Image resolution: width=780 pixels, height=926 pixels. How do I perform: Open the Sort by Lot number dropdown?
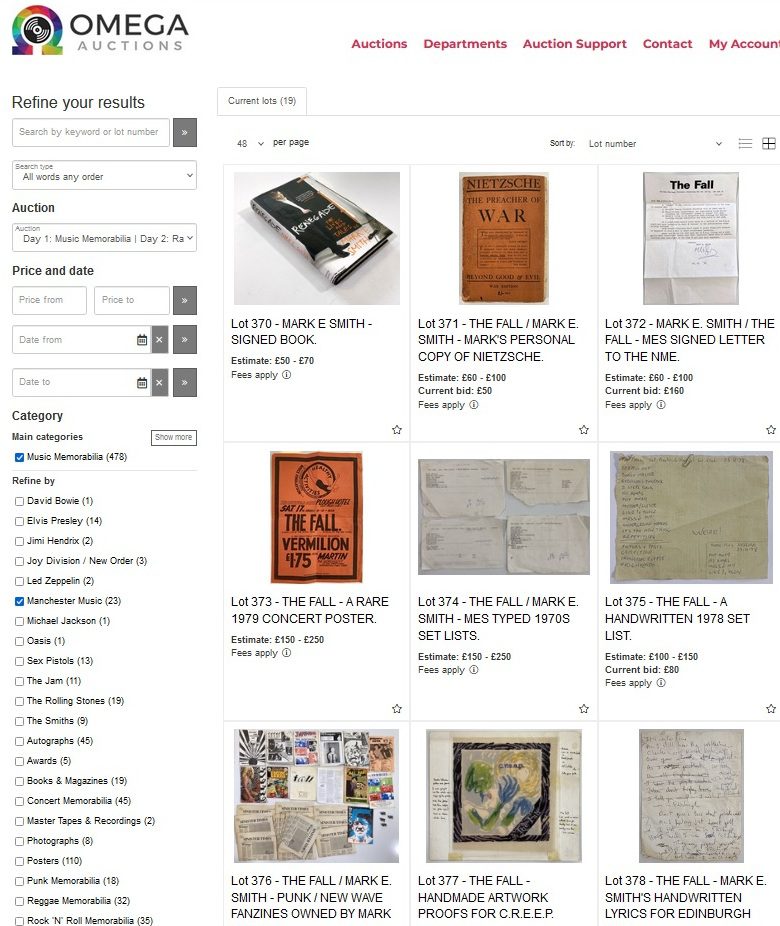tap(655, 144)
